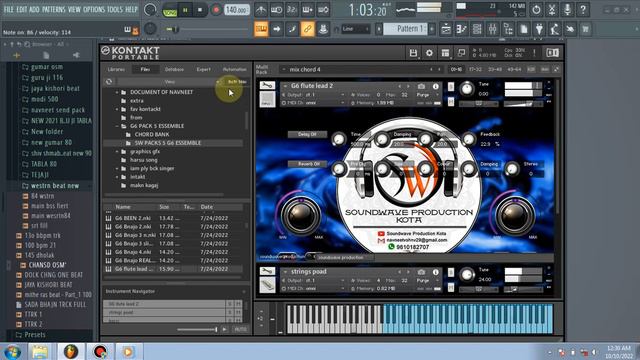640x360 pixels.
Task: Click info icon of G6 flute lead 2
Action: tap(436, 86)
